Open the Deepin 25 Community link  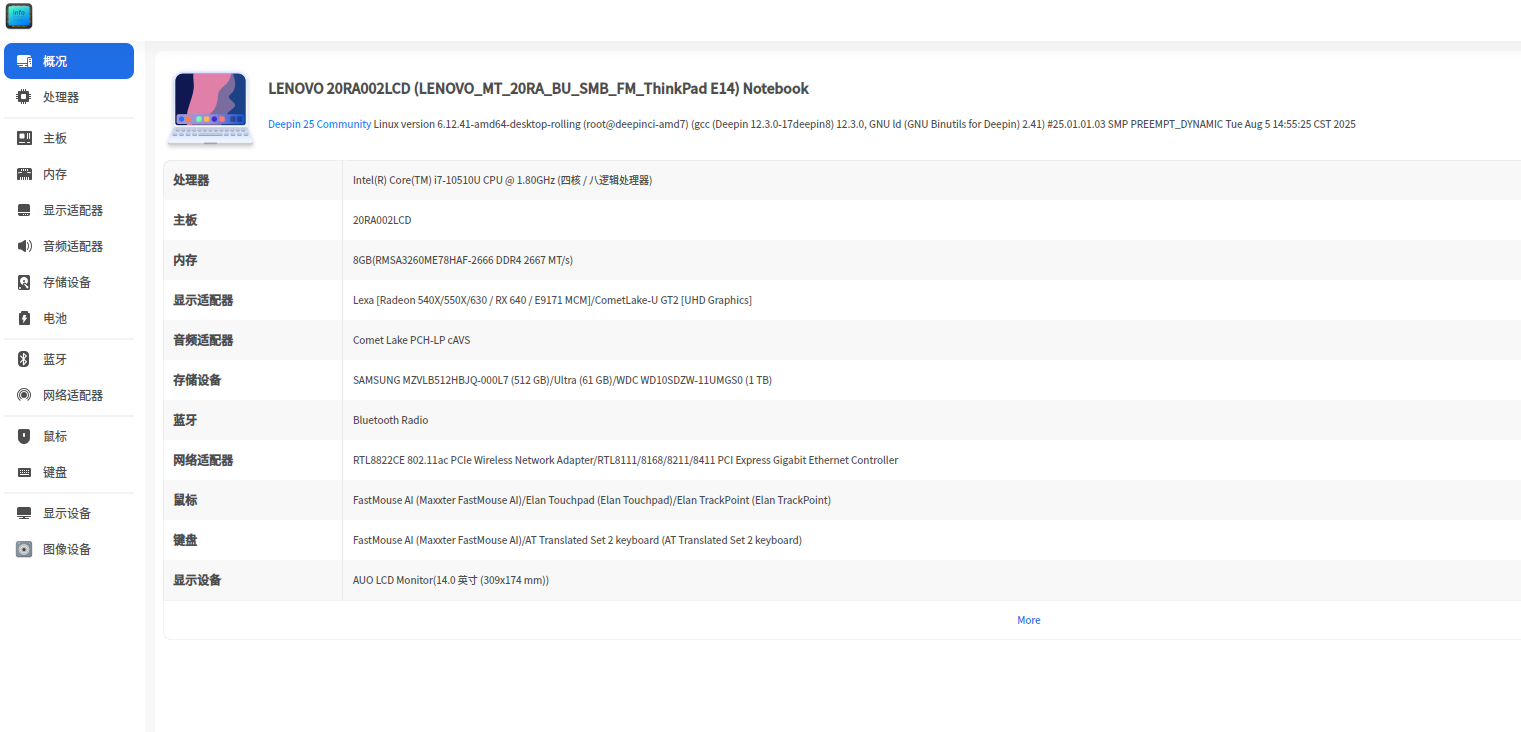pos(319,124)
